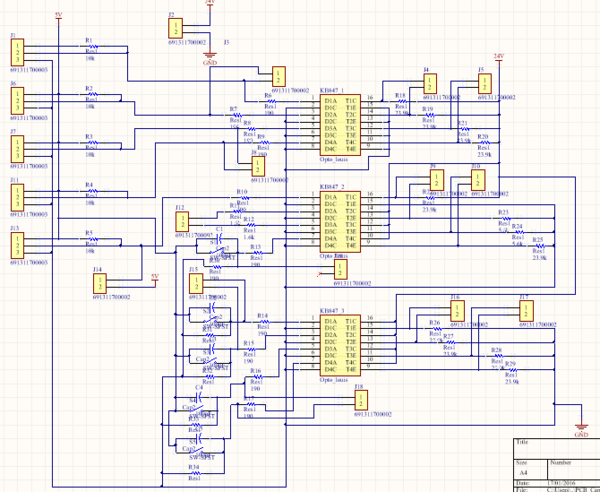600x492 pixels.
Task: Click the GND symbol below J2
Action: tap(210, 59)
